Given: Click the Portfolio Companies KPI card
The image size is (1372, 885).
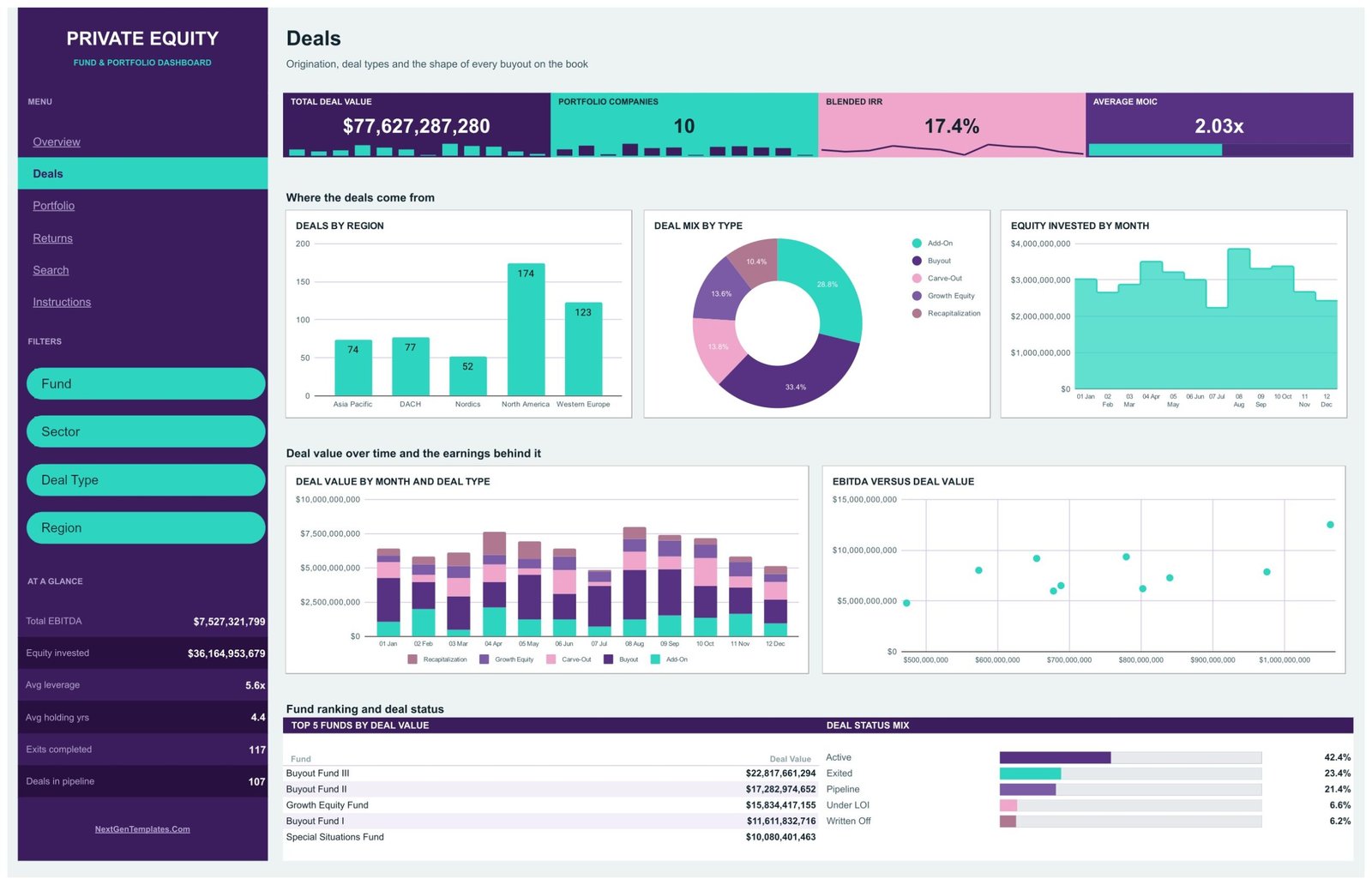Looking at the screenshot, I should click(684, 124).
